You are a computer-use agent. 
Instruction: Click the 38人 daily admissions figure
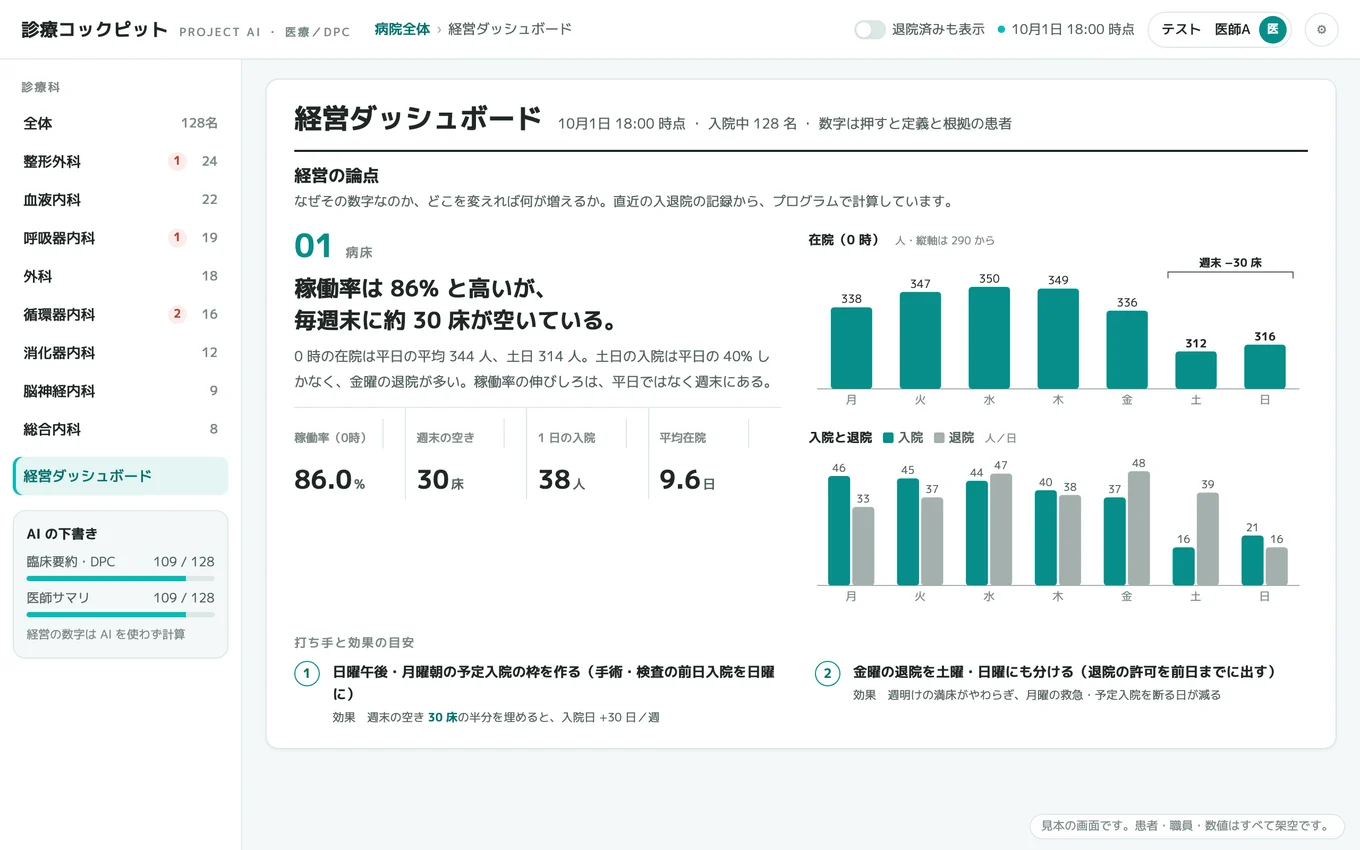[x=561, y=480]
